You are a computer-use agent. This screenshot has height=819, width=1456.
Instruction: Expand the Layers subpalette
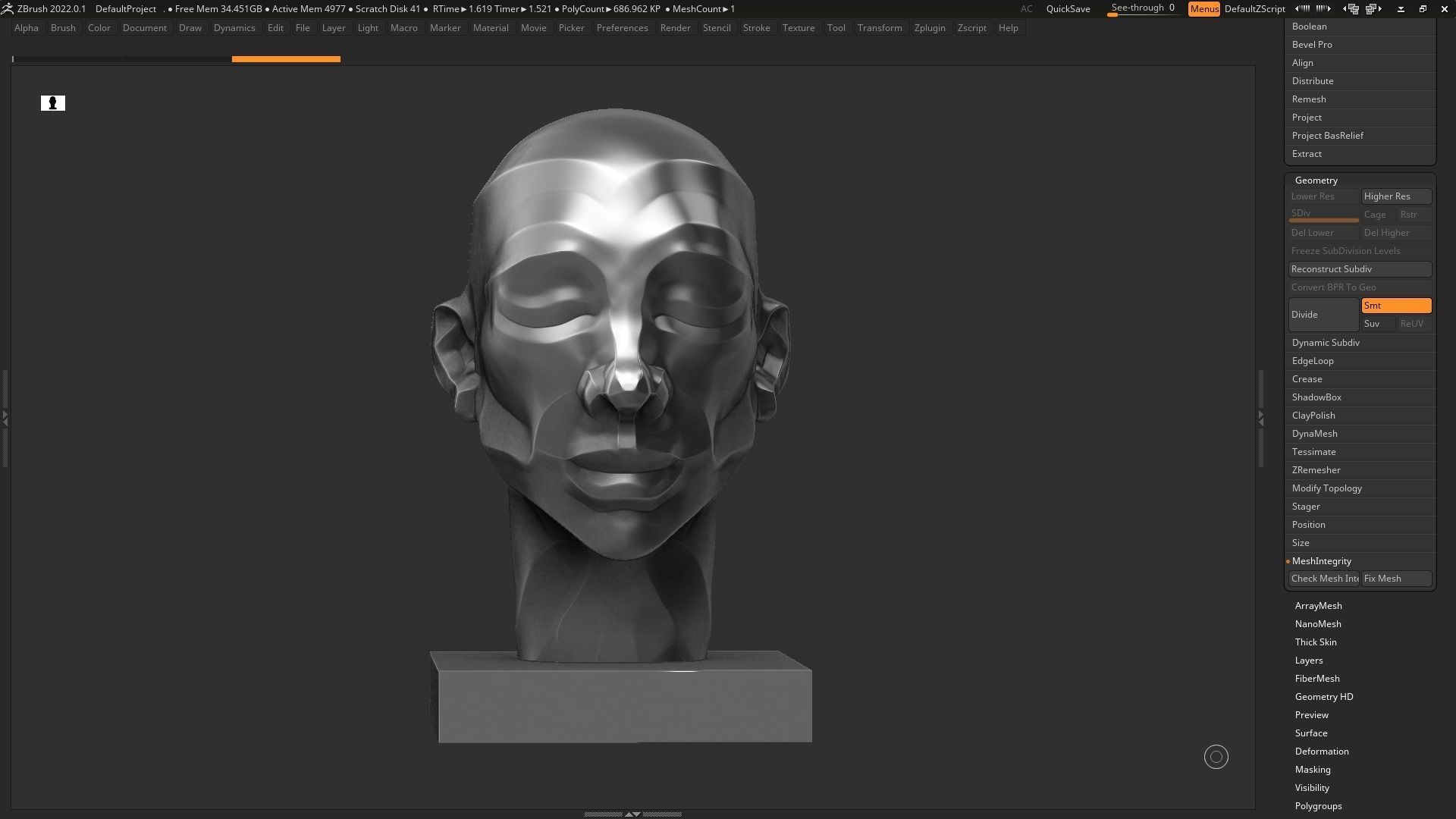1309,661
